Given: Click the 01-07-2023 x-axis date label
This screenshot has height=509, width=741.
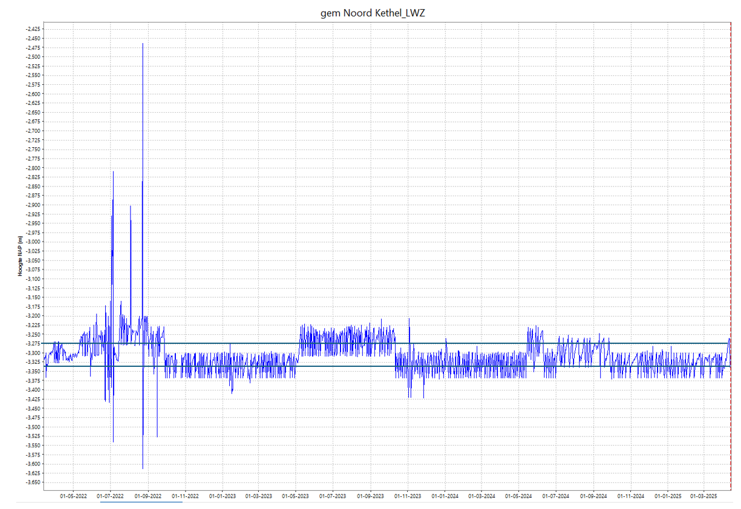Looking at the screenshot, I should point(333,495).
